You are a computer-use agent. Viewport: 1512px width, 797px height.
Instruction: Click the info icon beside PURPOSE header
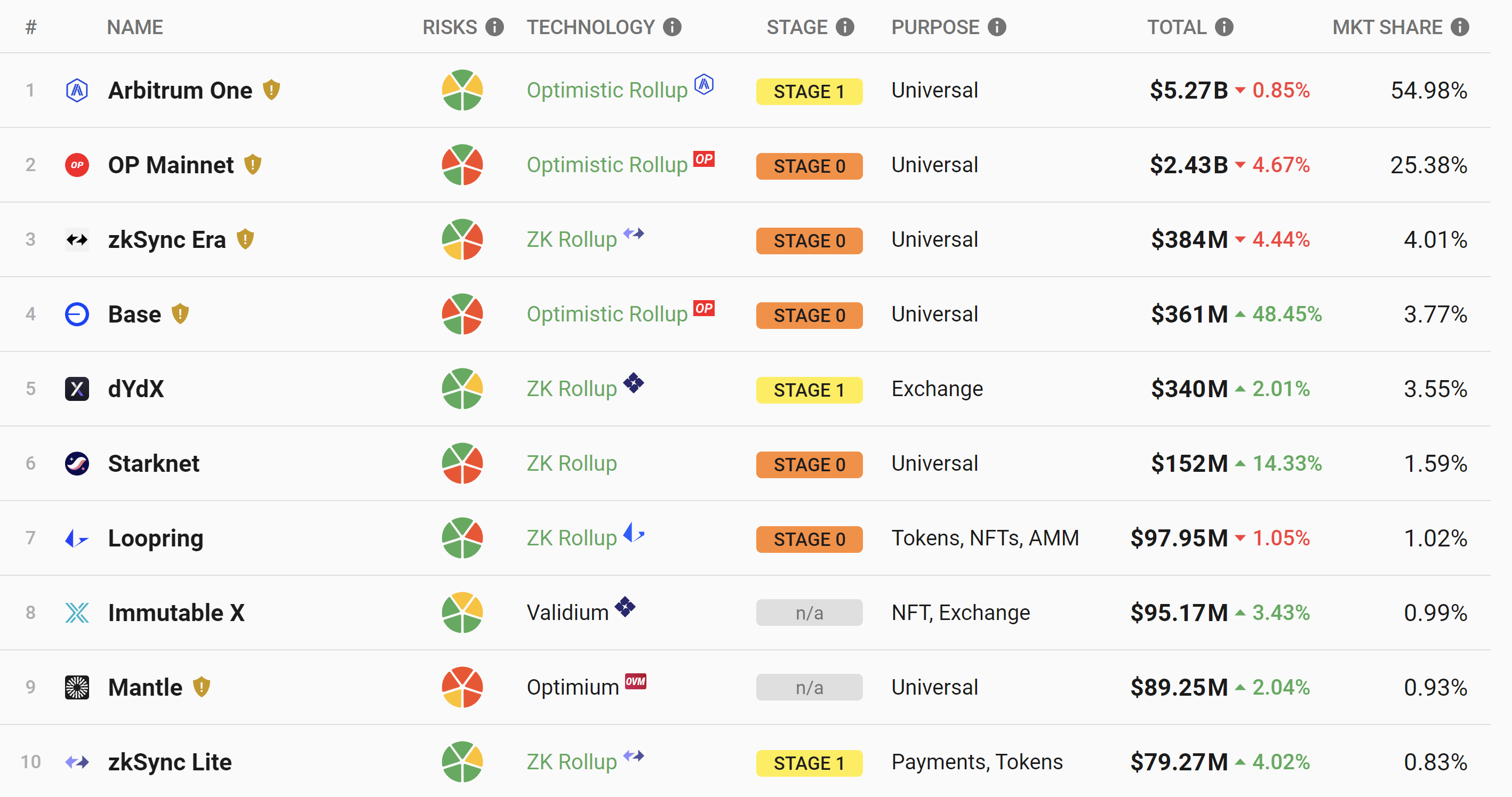pyautogui.click(x=997, y=27)
